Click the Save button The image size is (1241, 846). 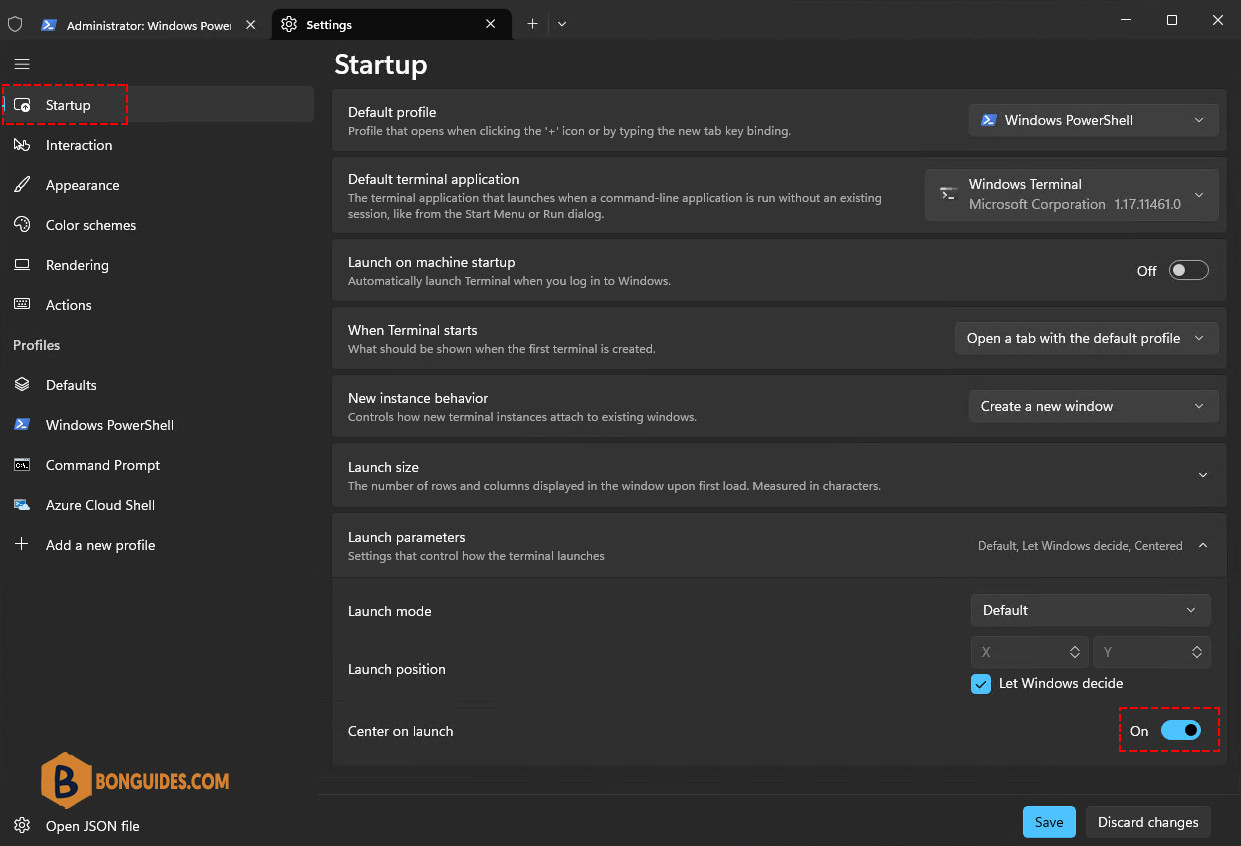tap(1049, 822)
